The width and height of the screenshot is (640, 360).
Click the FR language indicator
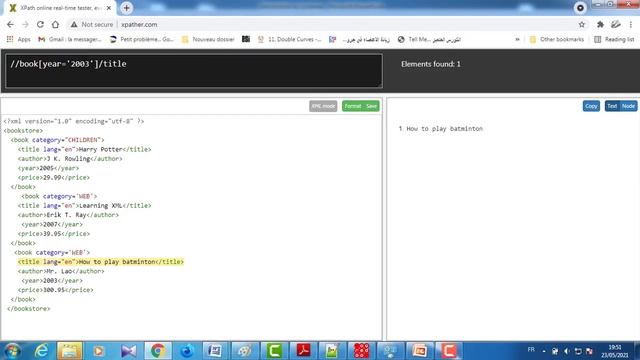click(531, 350)
